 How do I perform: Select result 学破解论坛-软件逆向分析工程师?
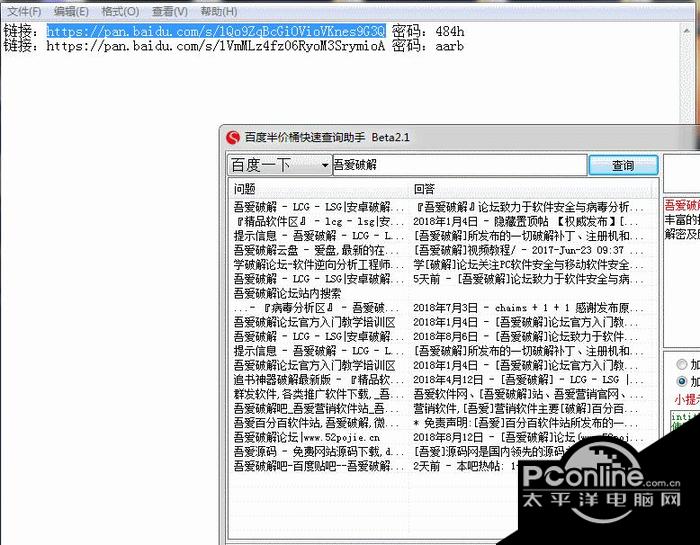click(x=319, y=265)
